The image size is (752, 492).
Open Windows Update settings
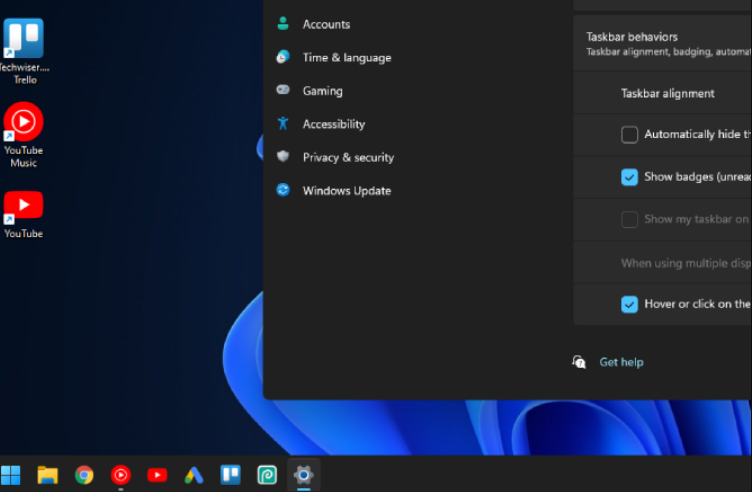[347, 191]
